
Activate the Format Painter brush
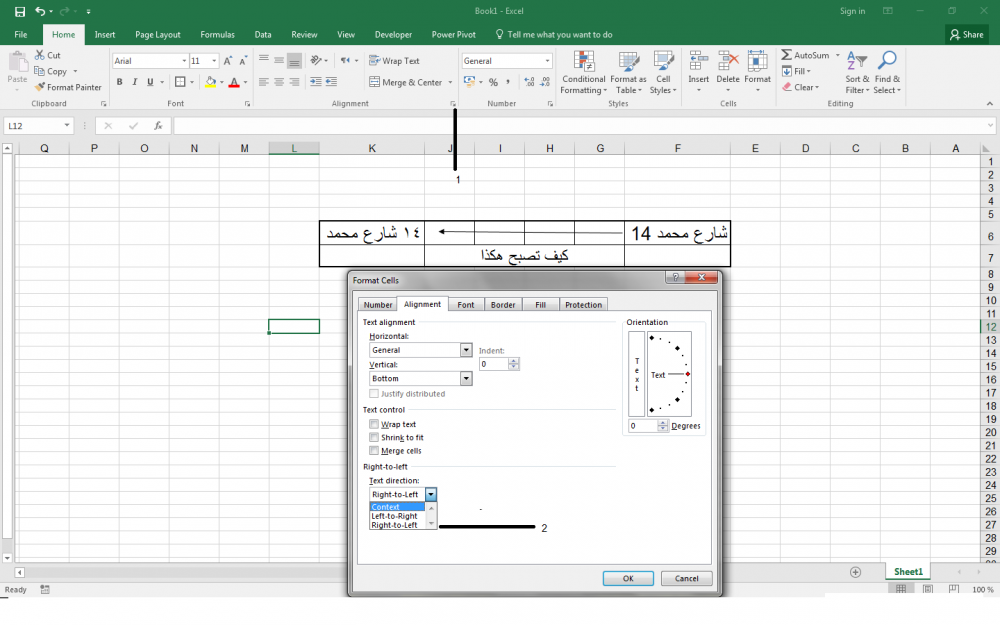pyautogui.click(x=40, y=87)
